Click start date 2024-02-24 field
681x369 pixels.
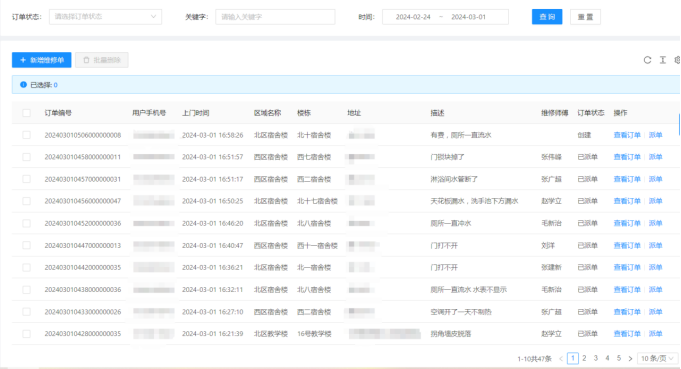tap(413, 17)
